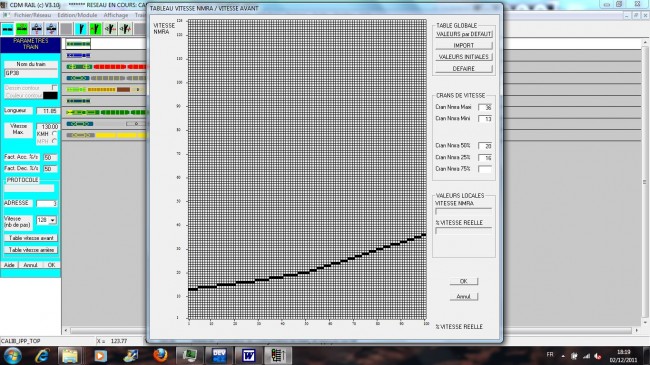Screen dimensions: 650x365
Task: Open the Word icon in taskbar
Action: coord(248,355)
